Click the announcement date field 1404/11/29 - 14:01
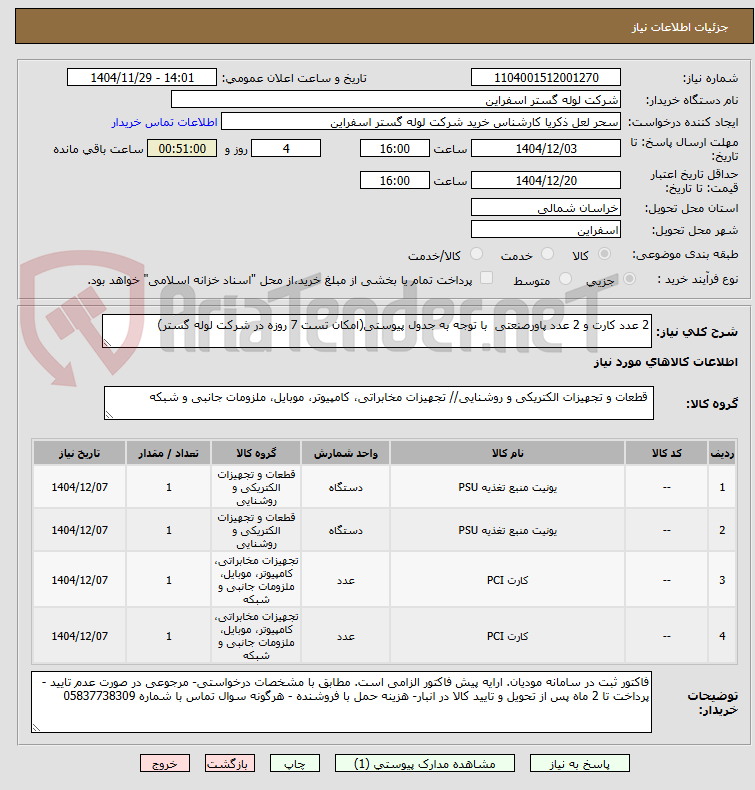This screenshot has height=790, width=755. 142,78
